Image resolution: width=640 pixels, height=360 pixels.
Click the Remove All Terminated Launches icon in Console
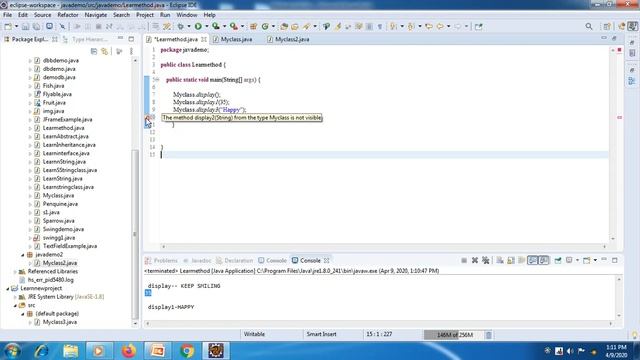[486, 260]
